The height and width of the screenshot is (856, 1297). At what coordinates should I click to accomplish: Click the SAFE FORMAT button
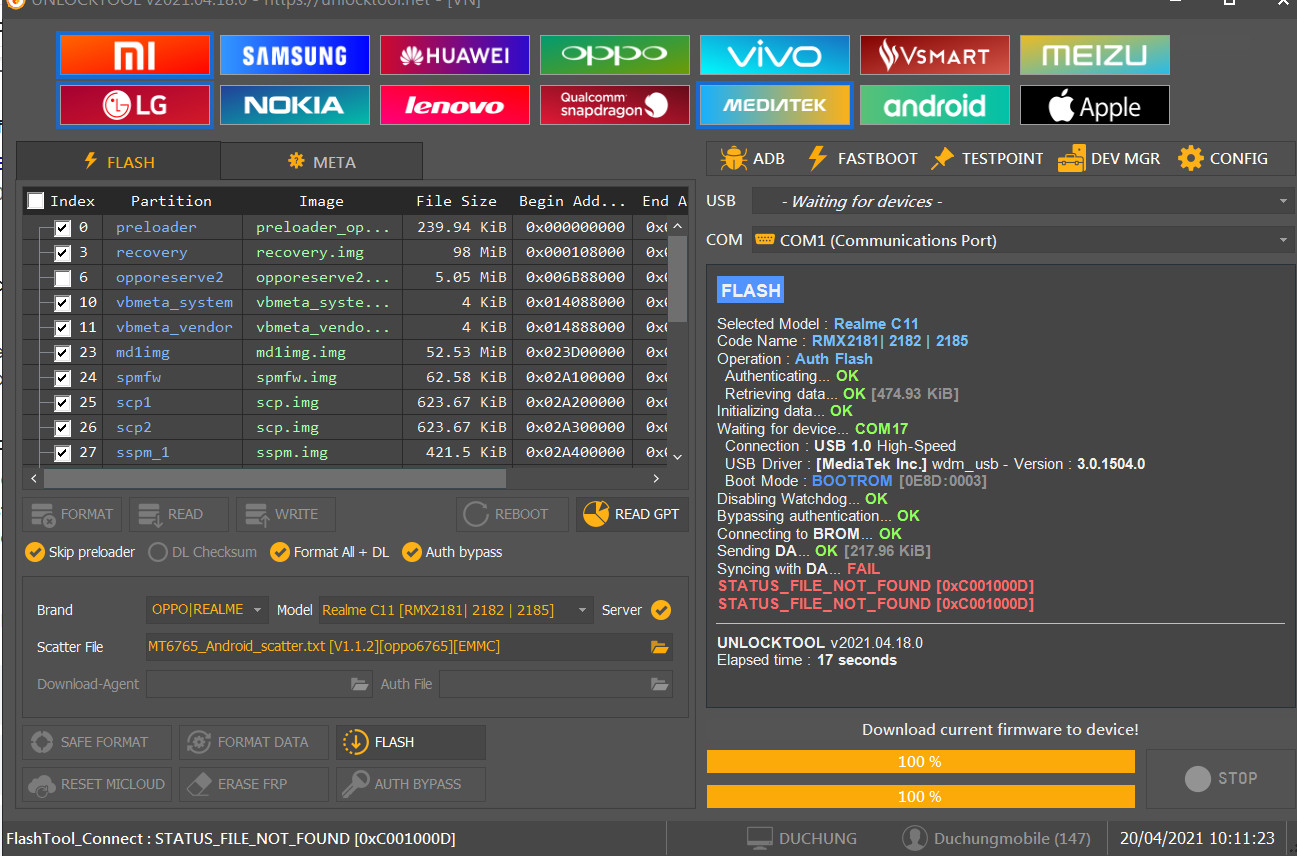(97, 742)
